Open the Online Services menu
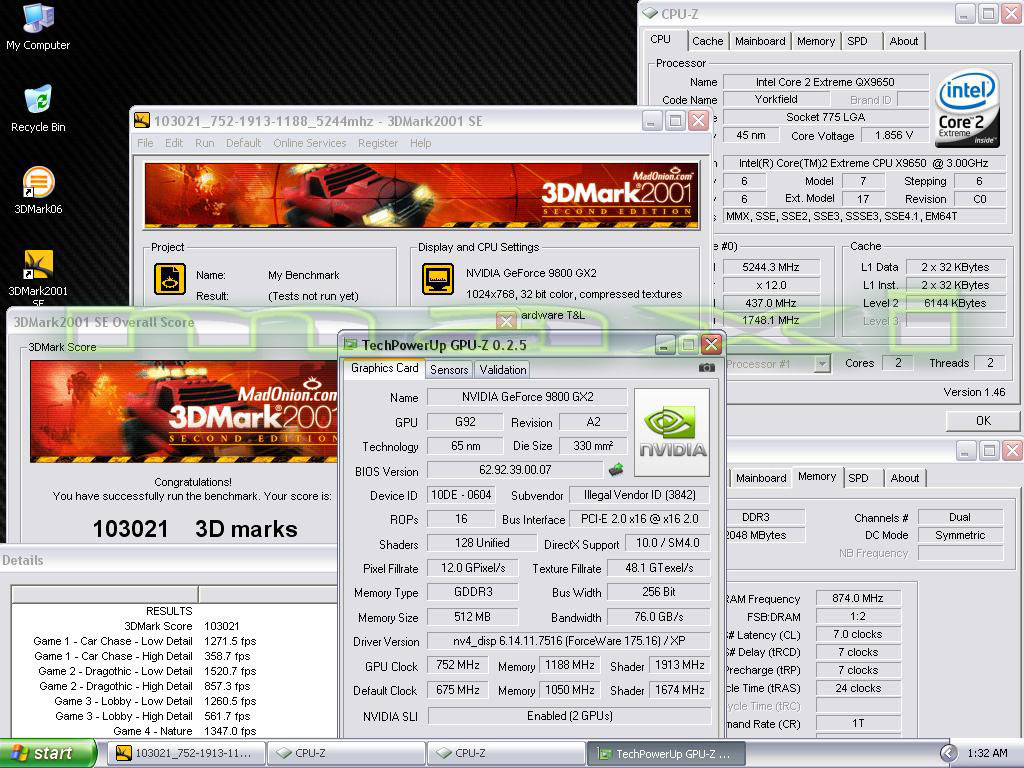This screenshot has width=1024, height=768. click(x=310, y=143)
